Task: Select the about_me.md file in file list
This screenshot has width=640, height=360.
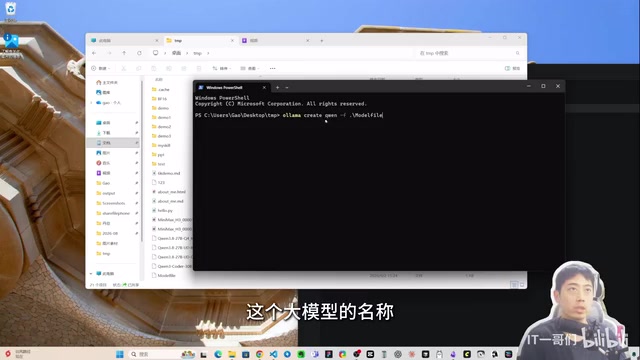Action: pyautogui.click(x=168, y=201)
